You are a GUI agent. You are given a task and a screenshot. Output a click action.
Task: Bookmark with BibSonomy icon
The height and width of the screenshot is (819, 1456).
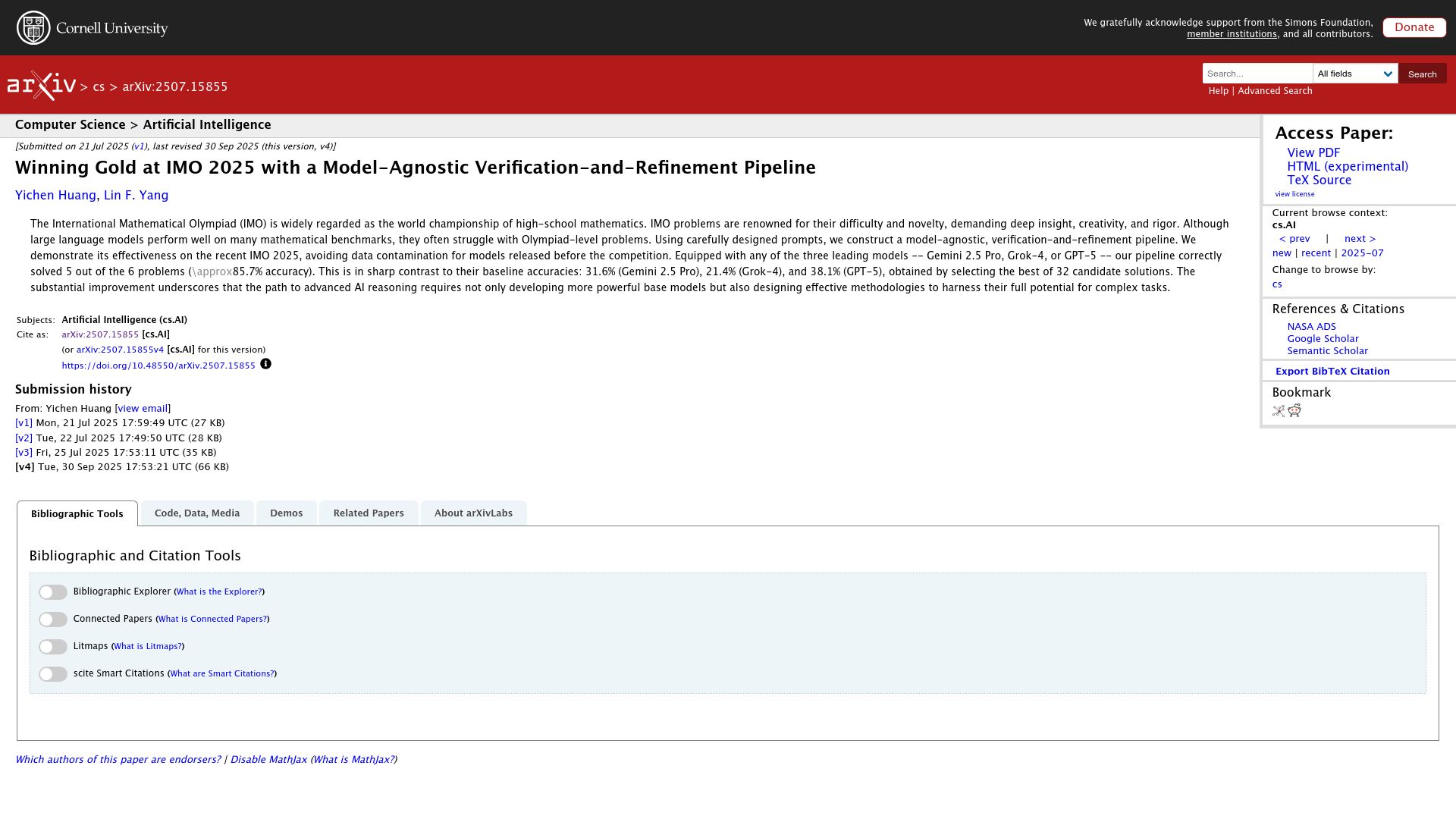coord(1279,411)
